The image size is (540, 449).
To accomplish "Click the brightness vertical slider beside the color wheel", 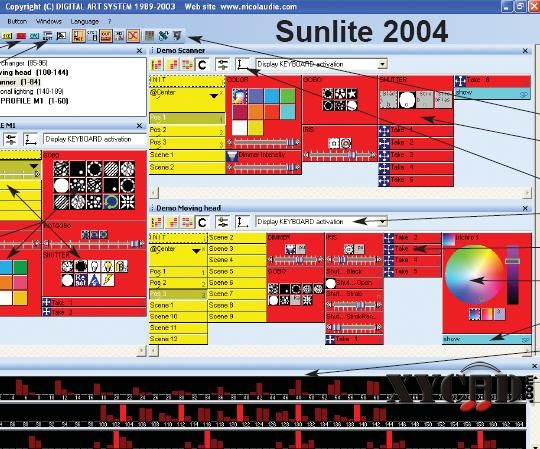I will [x=512, y=275].
